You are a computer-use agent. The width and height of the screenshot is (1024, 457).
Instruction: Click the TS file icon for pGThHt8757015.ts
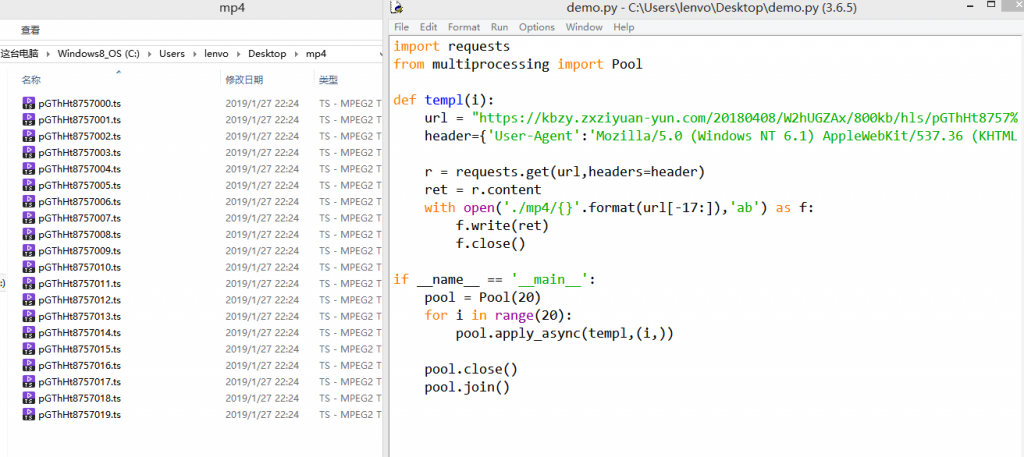tap(28, 349)
